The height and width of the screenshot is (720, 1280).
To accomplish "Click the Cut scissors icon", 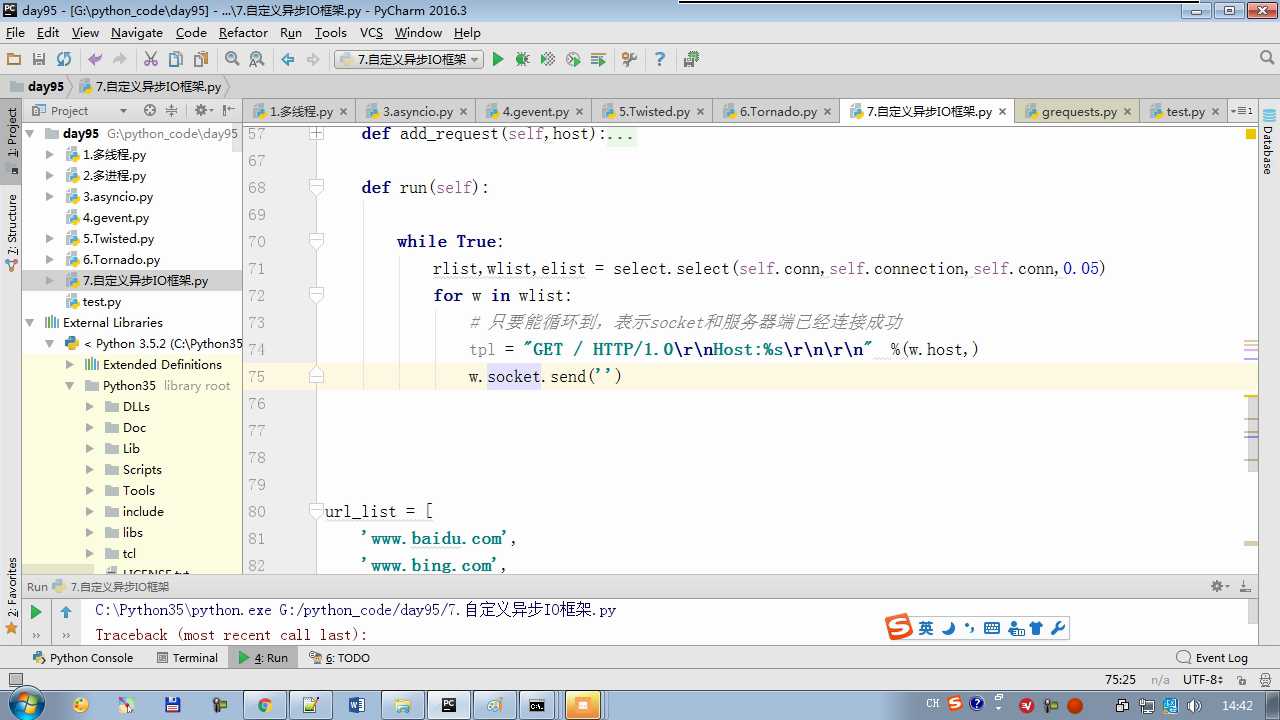I will point(151,60).
